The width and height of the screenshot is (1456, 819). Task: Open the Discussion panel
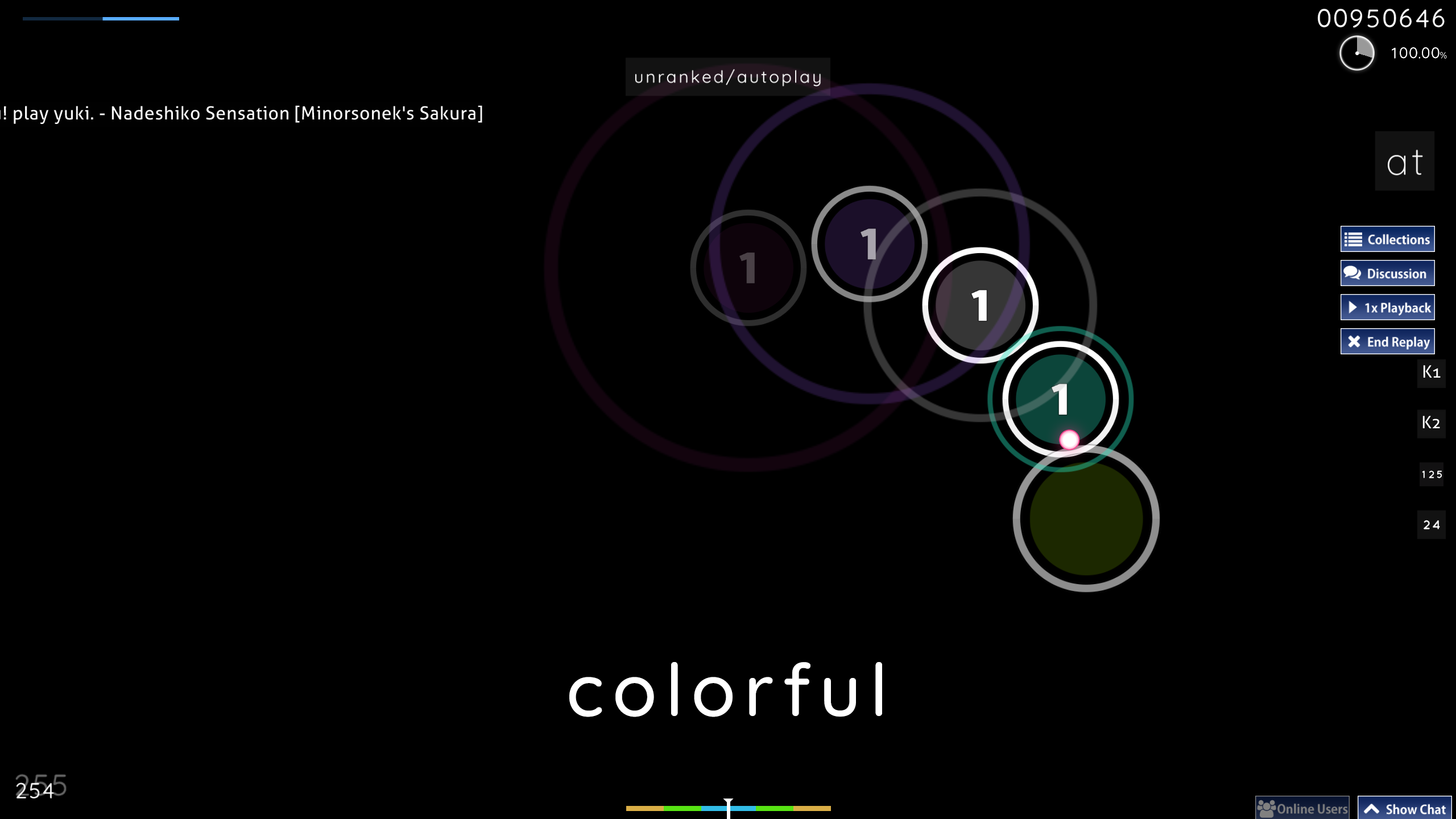1388,273
